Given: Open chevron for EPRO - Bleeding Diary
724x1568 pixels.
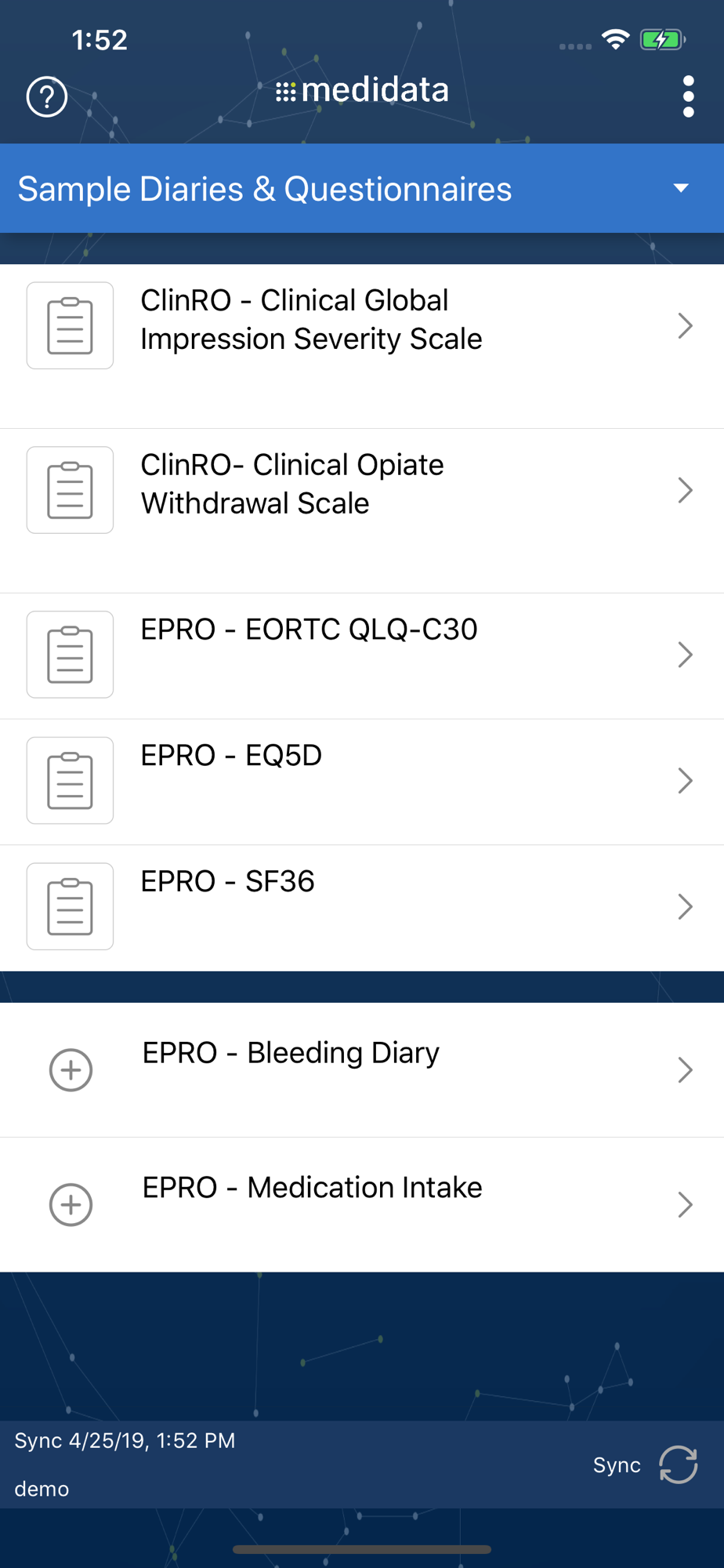Looking at the screenshot, I should click(x=685, y=1070).
